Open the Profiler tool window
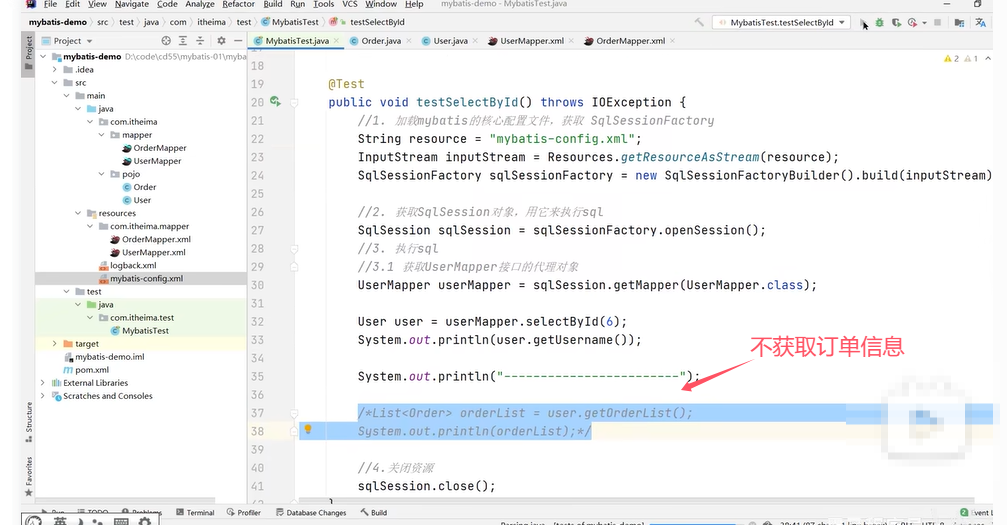Viewport: 1007px width, 525px height. (244, 513)
